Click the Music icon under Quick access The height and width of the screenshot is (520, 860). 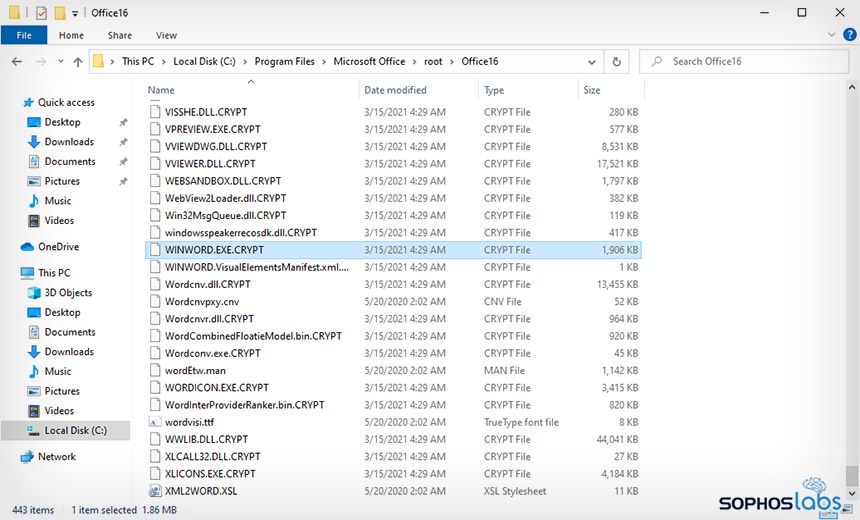[x=34, y=201]
